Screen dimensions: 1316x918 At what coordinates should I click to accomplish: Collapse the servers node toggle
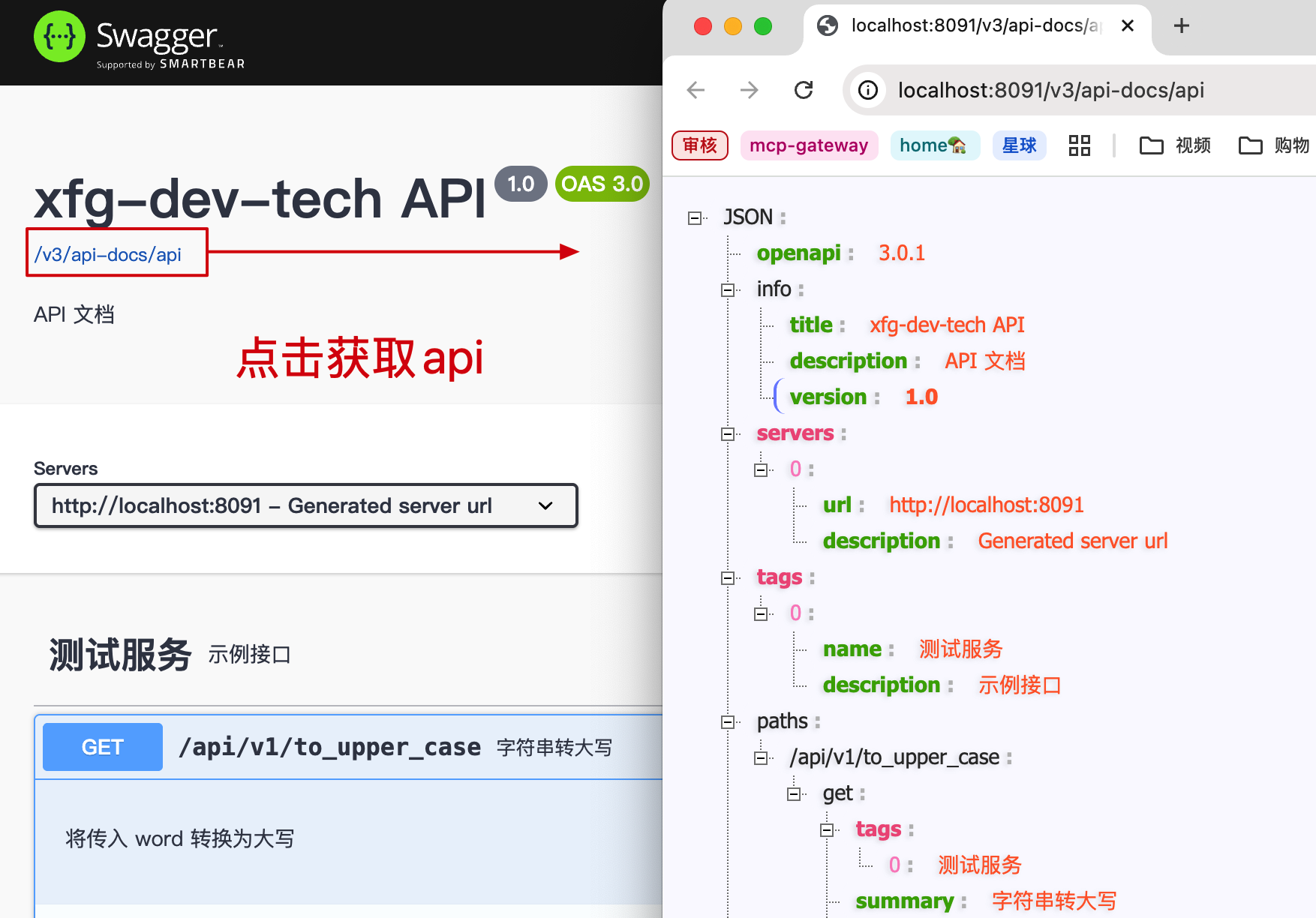click(727, 434)
